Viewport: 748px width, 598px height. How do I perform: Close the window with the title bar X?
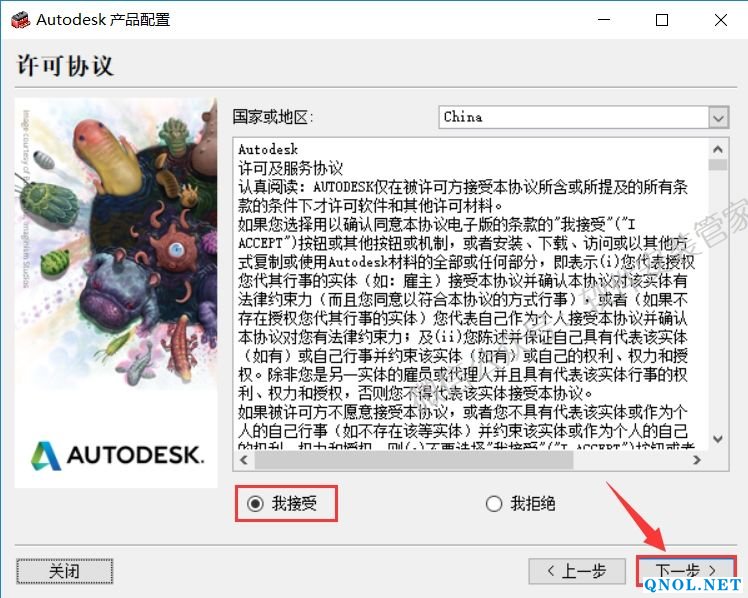[716, 20]
